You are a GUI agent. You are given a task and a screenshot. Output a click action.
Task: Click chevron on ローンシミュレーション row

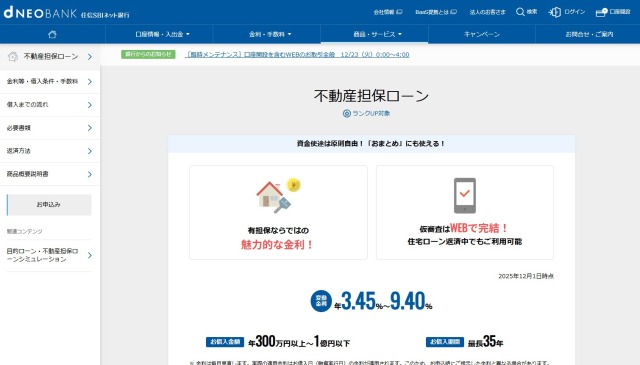click(x=90, y=256)
